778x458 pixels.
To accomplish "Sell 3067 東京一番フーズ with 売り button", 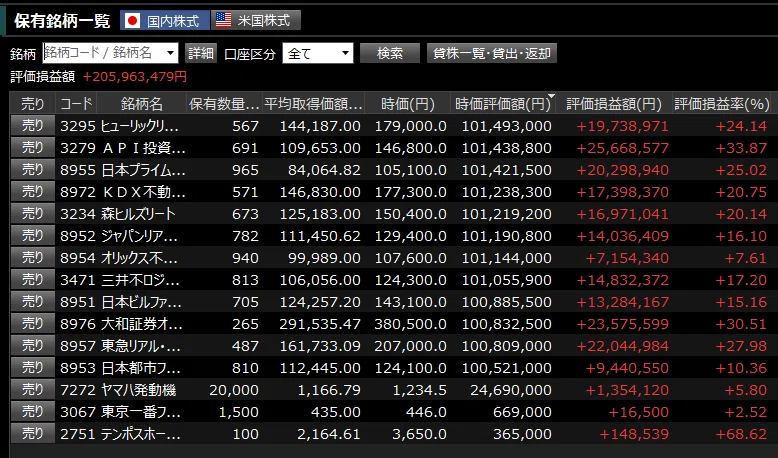I will [x=33, y=412].
